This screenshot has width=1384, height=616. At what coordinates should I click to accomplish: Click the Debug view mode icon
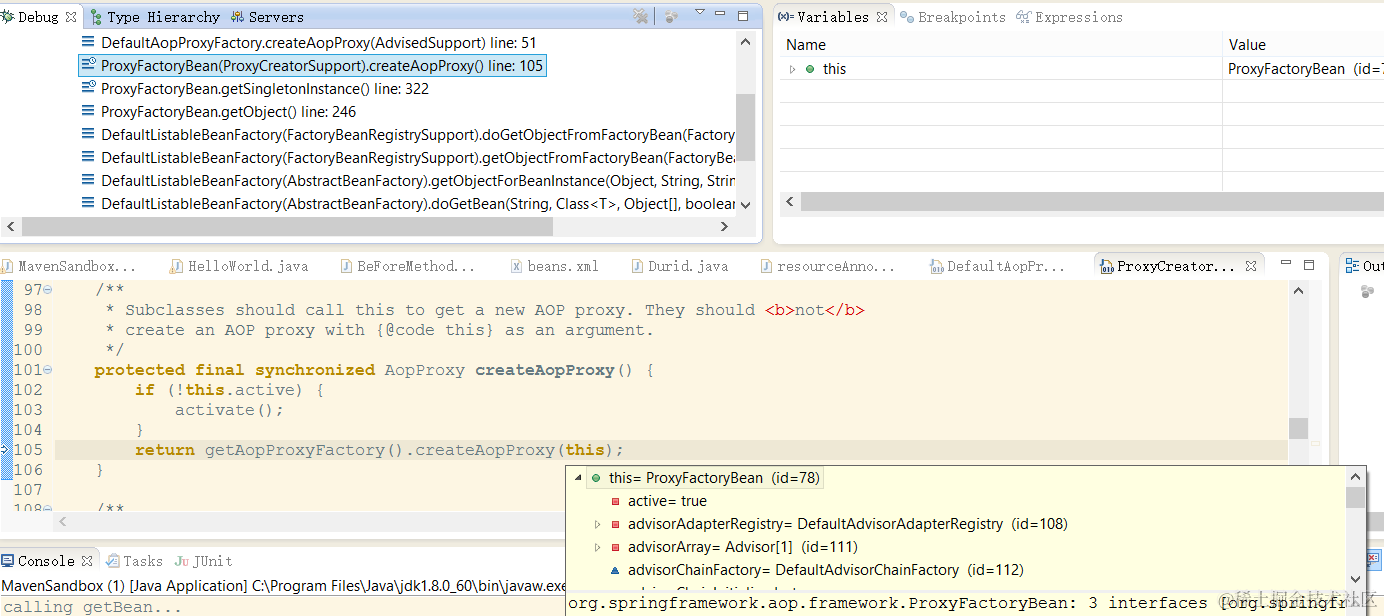click(x=672, y=16)
